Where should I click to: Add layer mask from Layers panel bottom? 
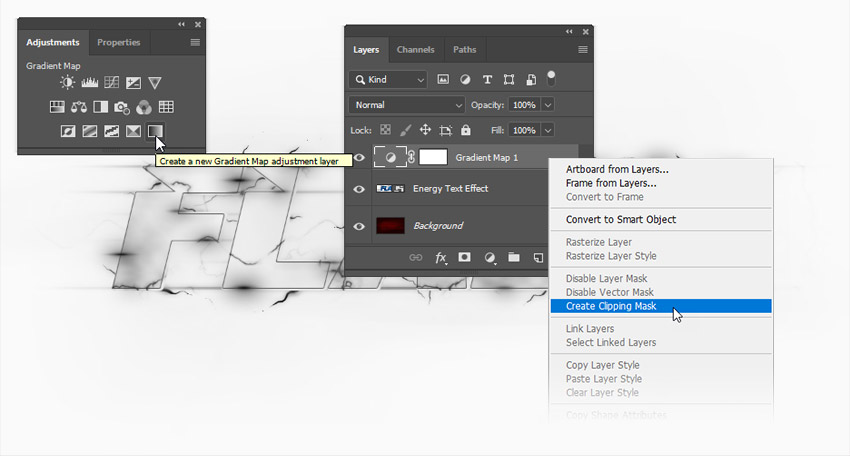(x=465, y=257)
